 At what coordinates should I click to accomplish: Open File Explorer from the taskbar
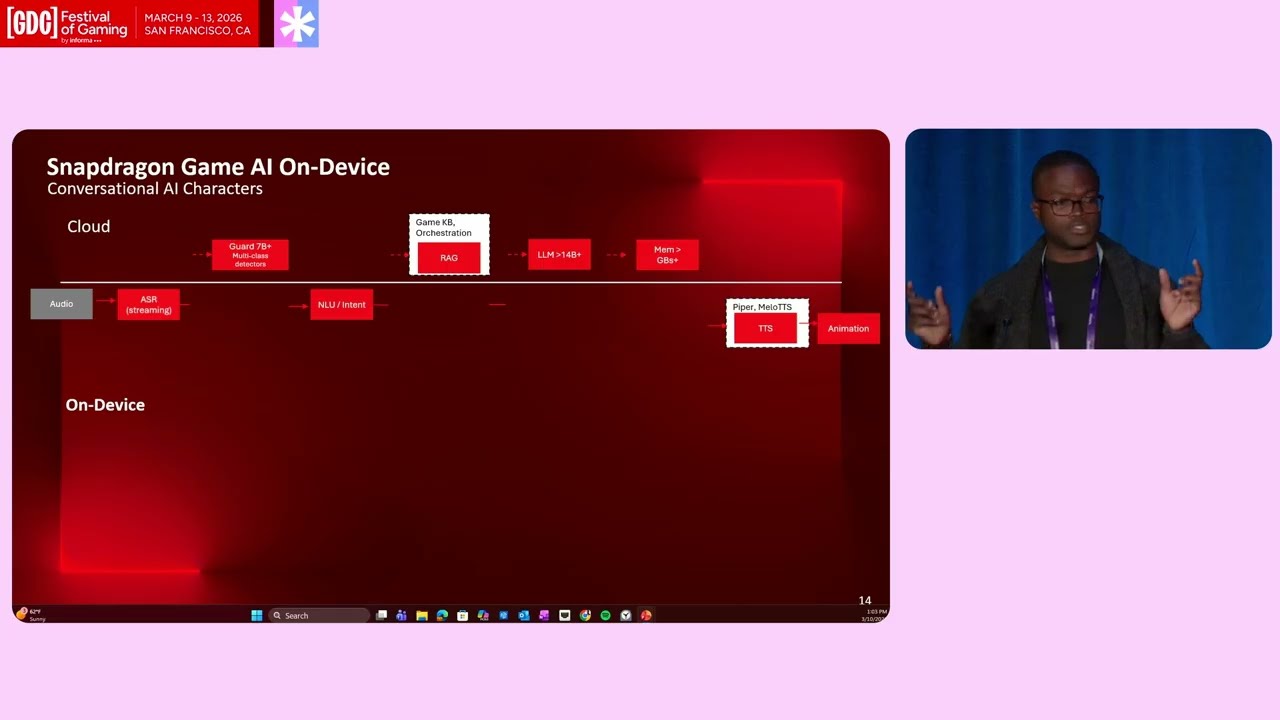tap(421, 615)
